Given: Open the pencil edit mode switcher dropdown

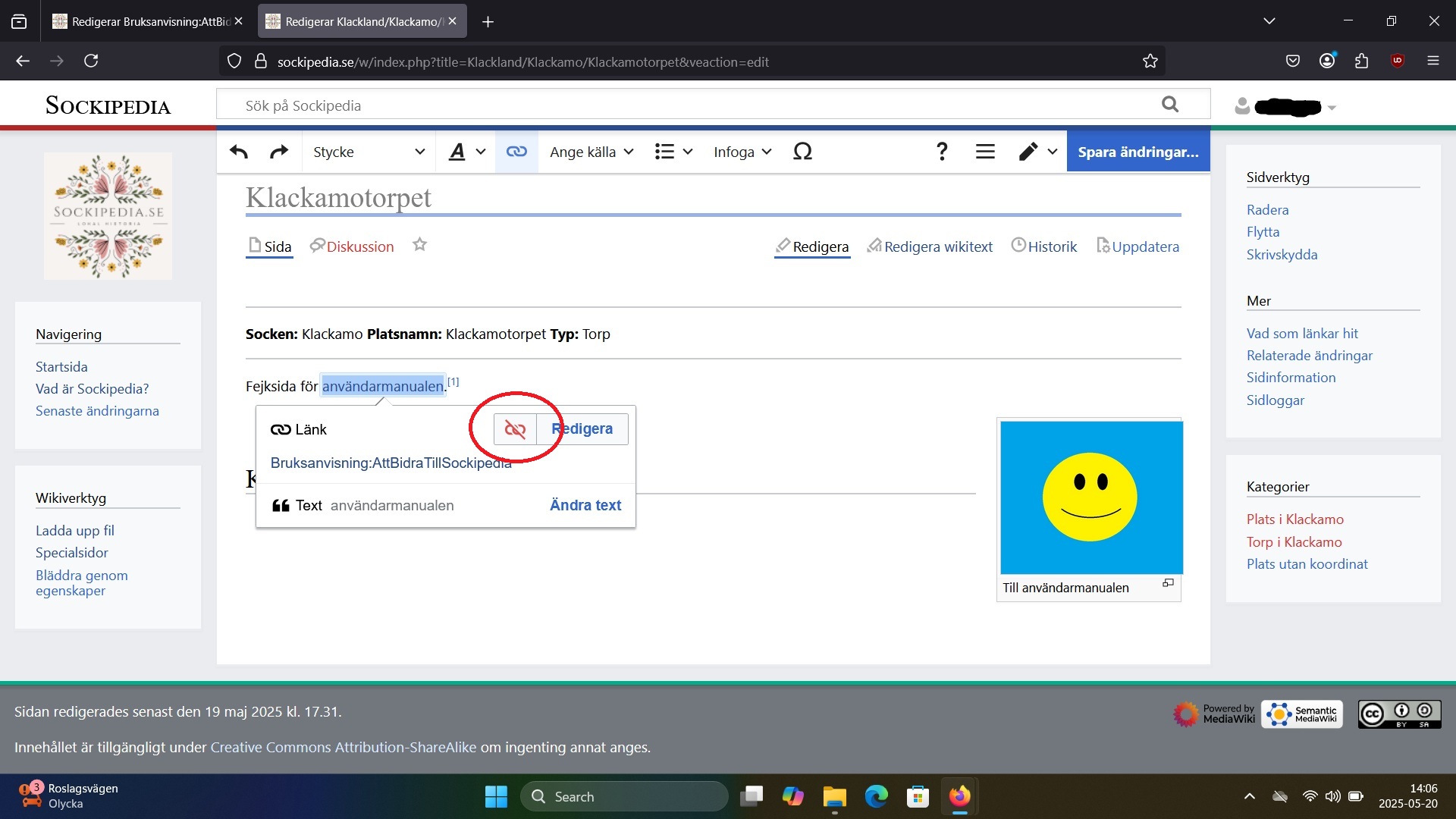Looking at the screenshot, I should 1037,152.
